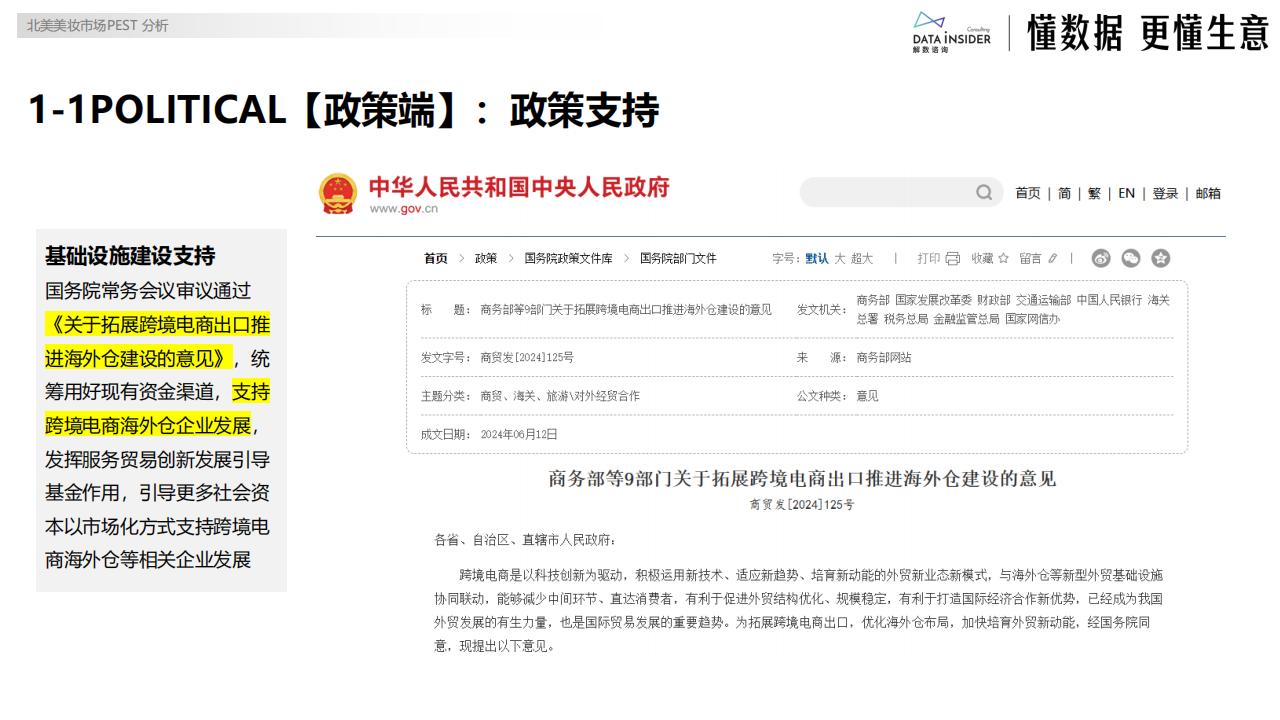
Task: Set font size to 大
Action: coord(840,259)
